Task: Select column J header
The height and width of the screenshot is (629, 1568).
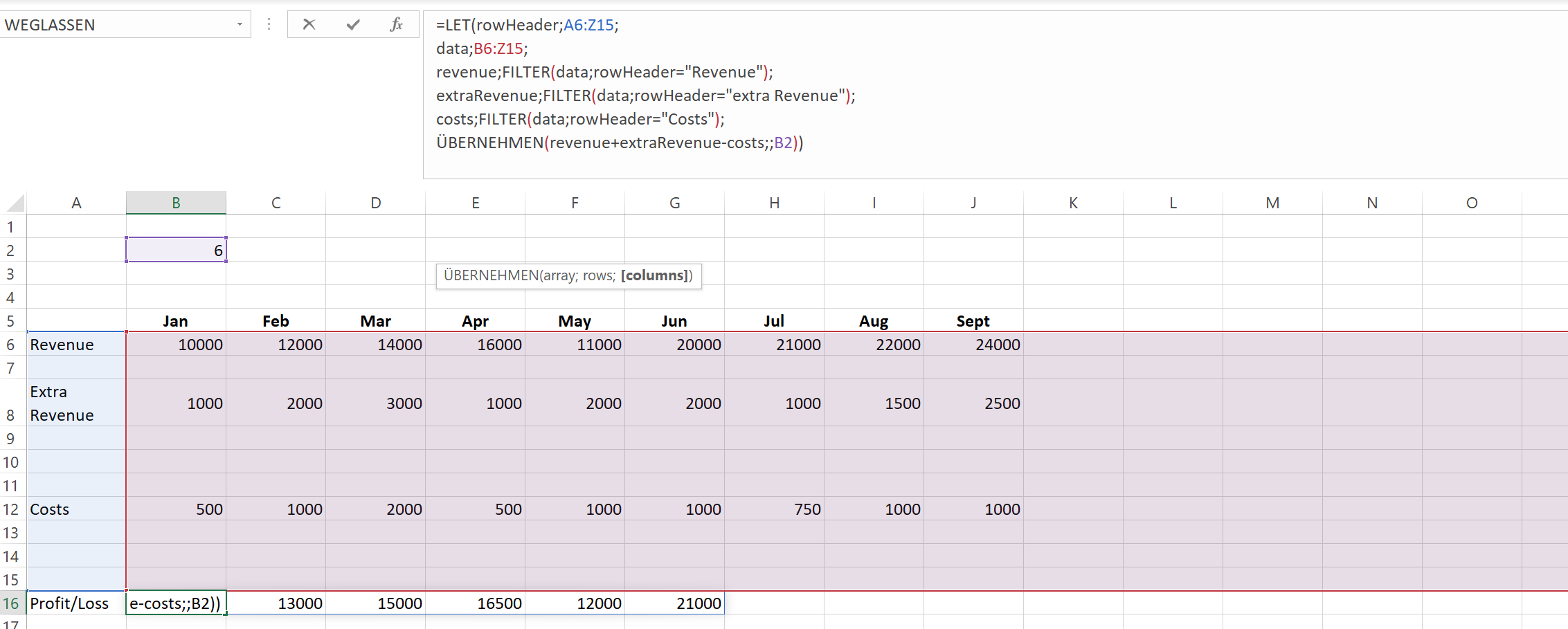Action: (x=973, y=203)
